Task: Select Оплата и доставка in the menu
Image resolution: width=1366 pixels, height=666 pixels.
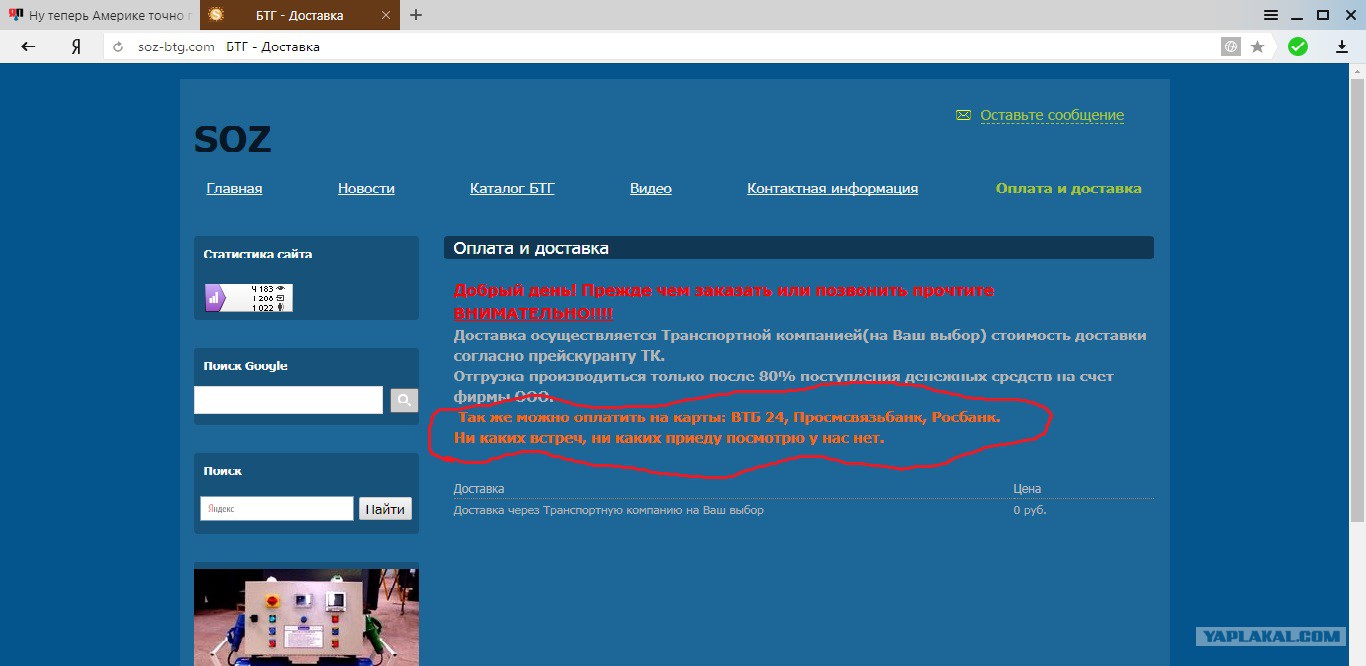Action: tap(1068, 188)
